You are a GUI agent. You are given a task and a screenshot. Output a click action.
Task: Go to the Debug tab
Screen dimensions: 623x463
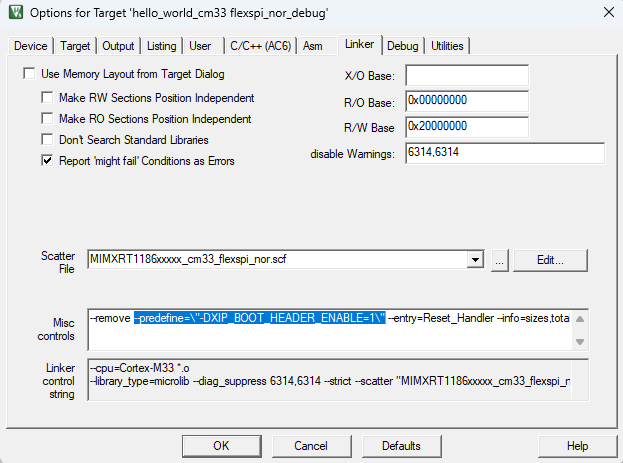[x=402, y=46]
